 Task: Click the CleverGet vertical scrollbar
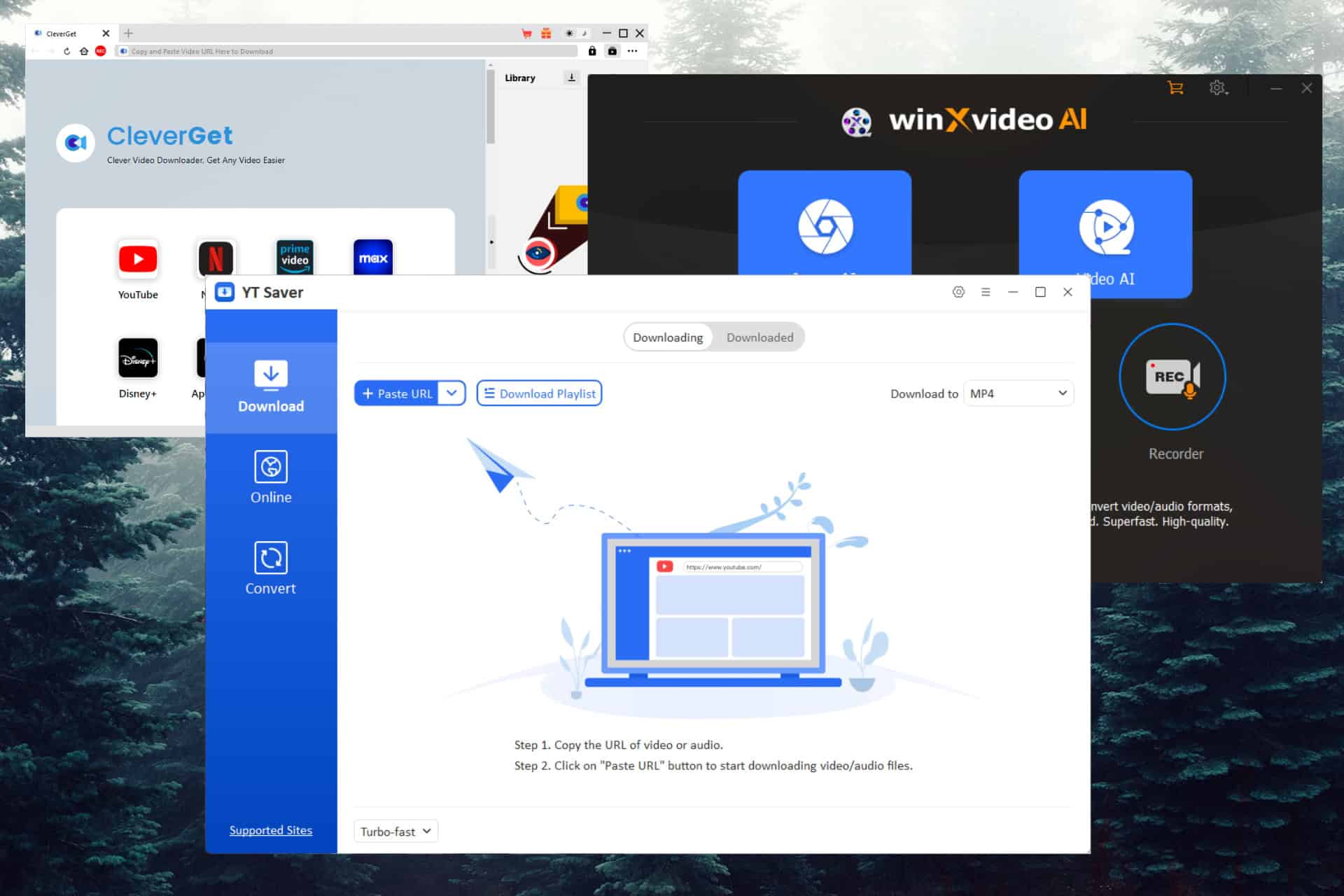click(x=491, y=105)
